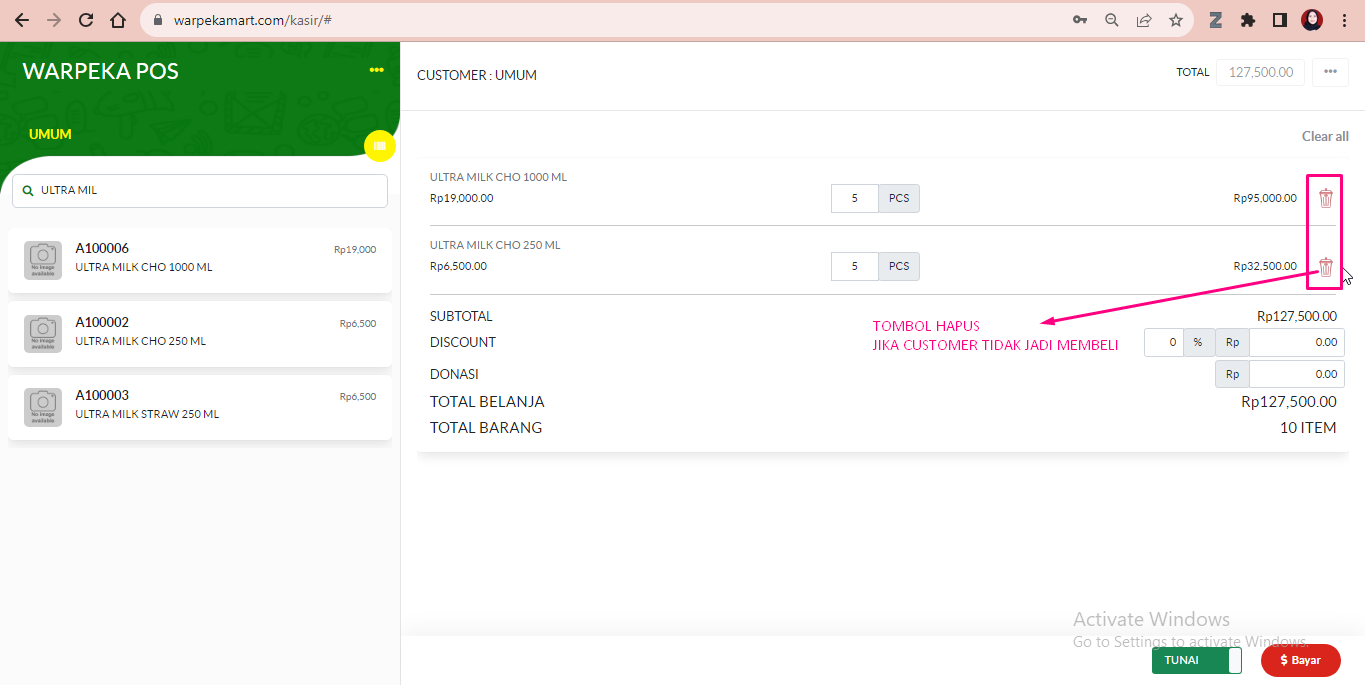
Task: Click the TOTAL amount field at top
Action: point(1260,72)
